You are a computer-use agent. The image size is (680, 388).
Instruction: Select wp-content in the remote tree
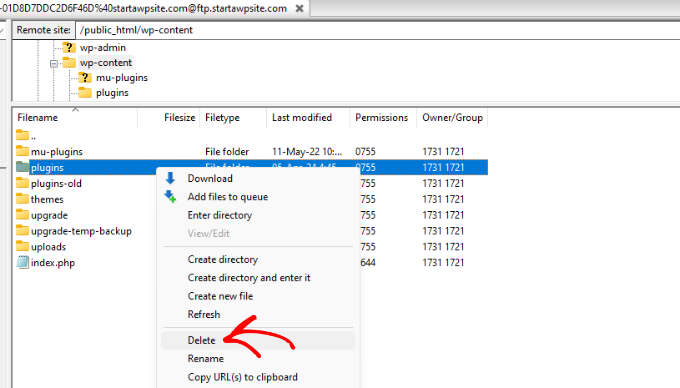[106, 62]
